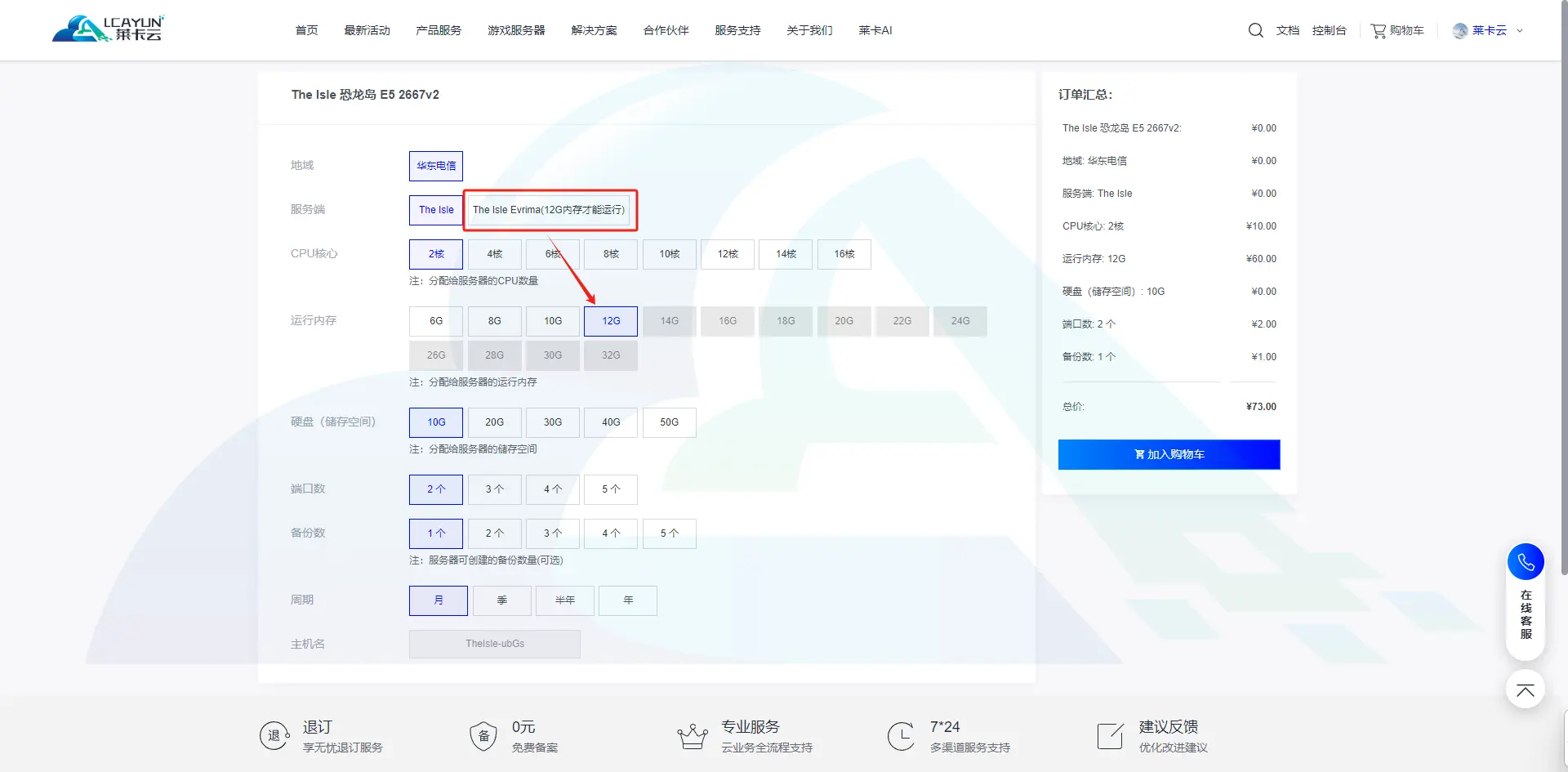Choose 8核 CPU option
The image size is (1568, 772).
611,254
